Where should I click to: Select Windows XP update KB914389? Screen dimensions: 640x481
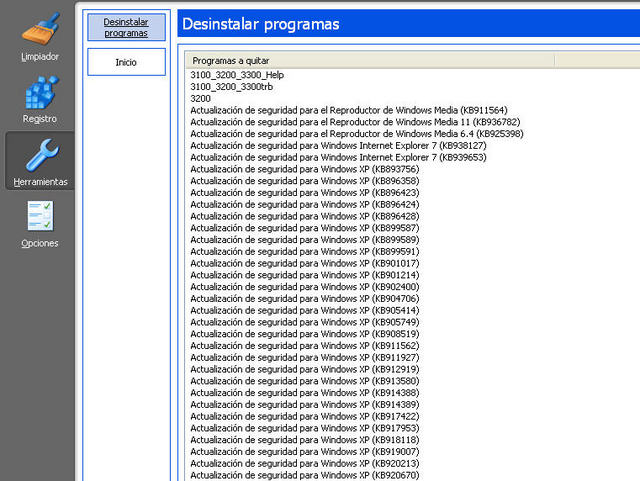pyautogui.click(x=305, y=405)
